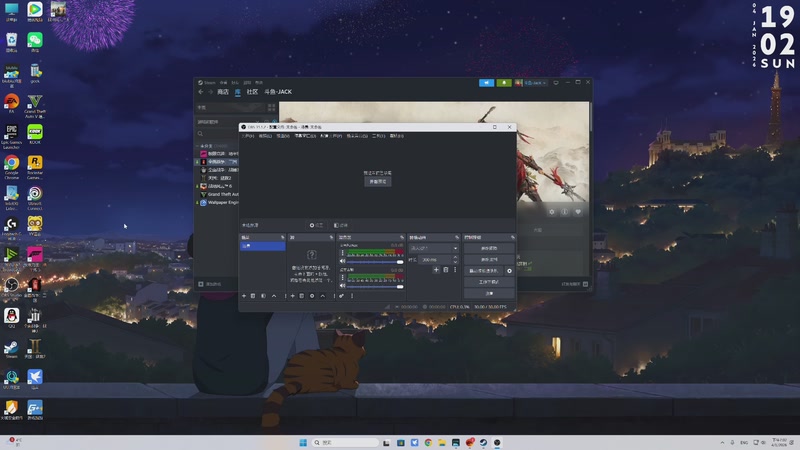Decrease transition duration with down arrow
Image resolution: width=800 pixels, height=450 pixels.
coord(455,262)
